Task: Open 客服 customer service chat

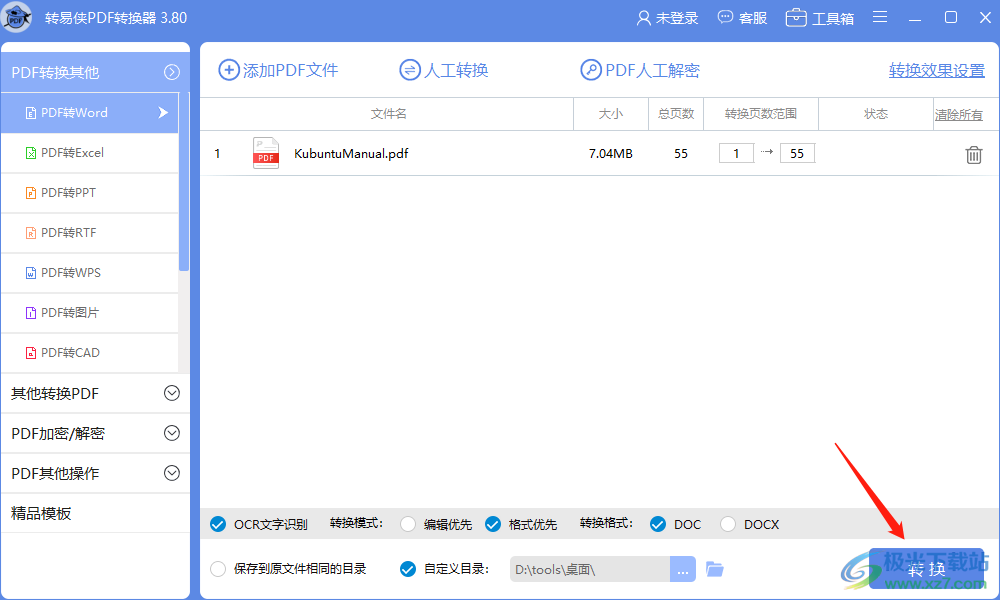Action: click(723, 17)
